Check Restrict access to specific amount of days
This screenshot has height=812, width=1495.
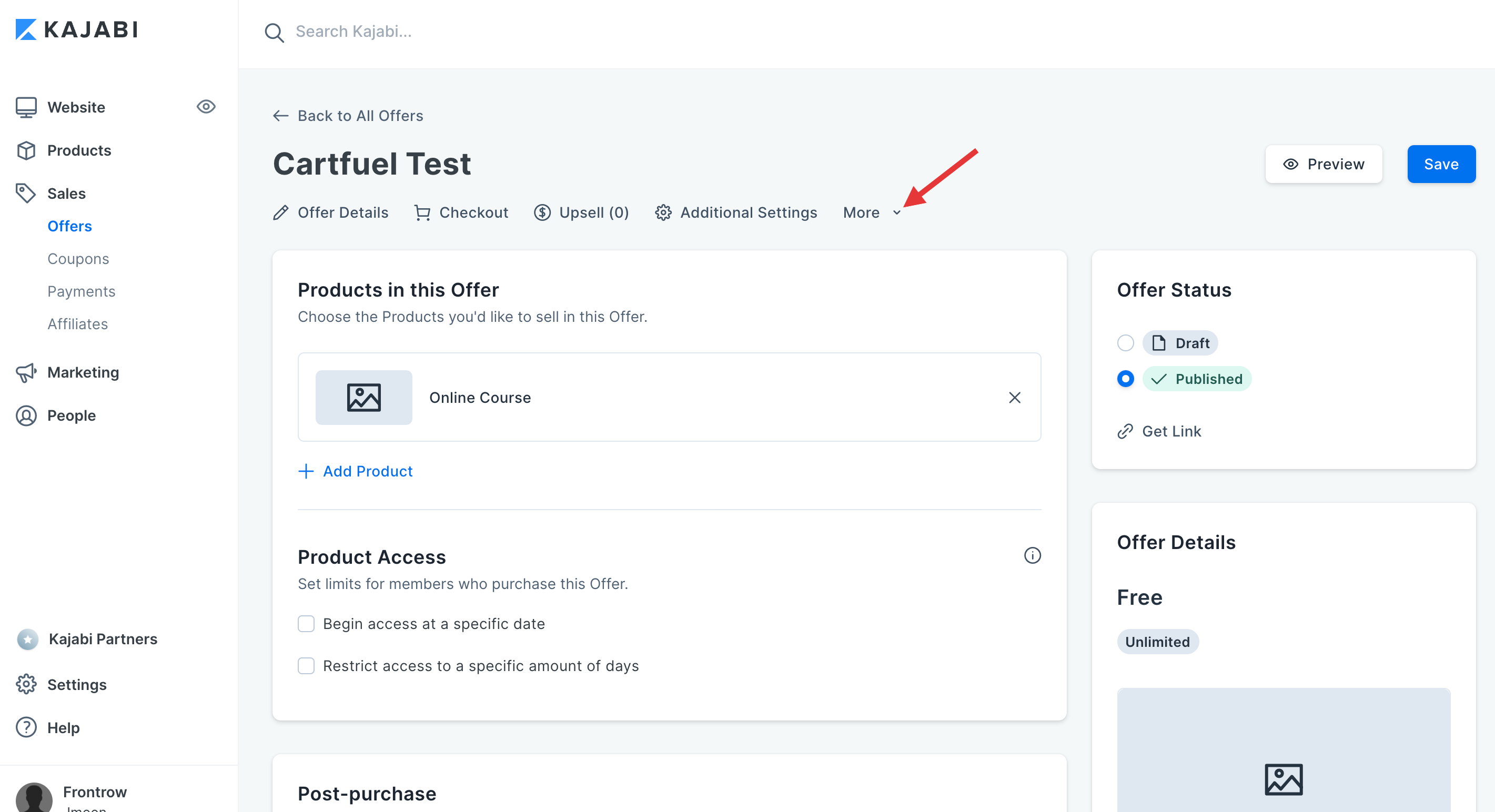point(306,666)
